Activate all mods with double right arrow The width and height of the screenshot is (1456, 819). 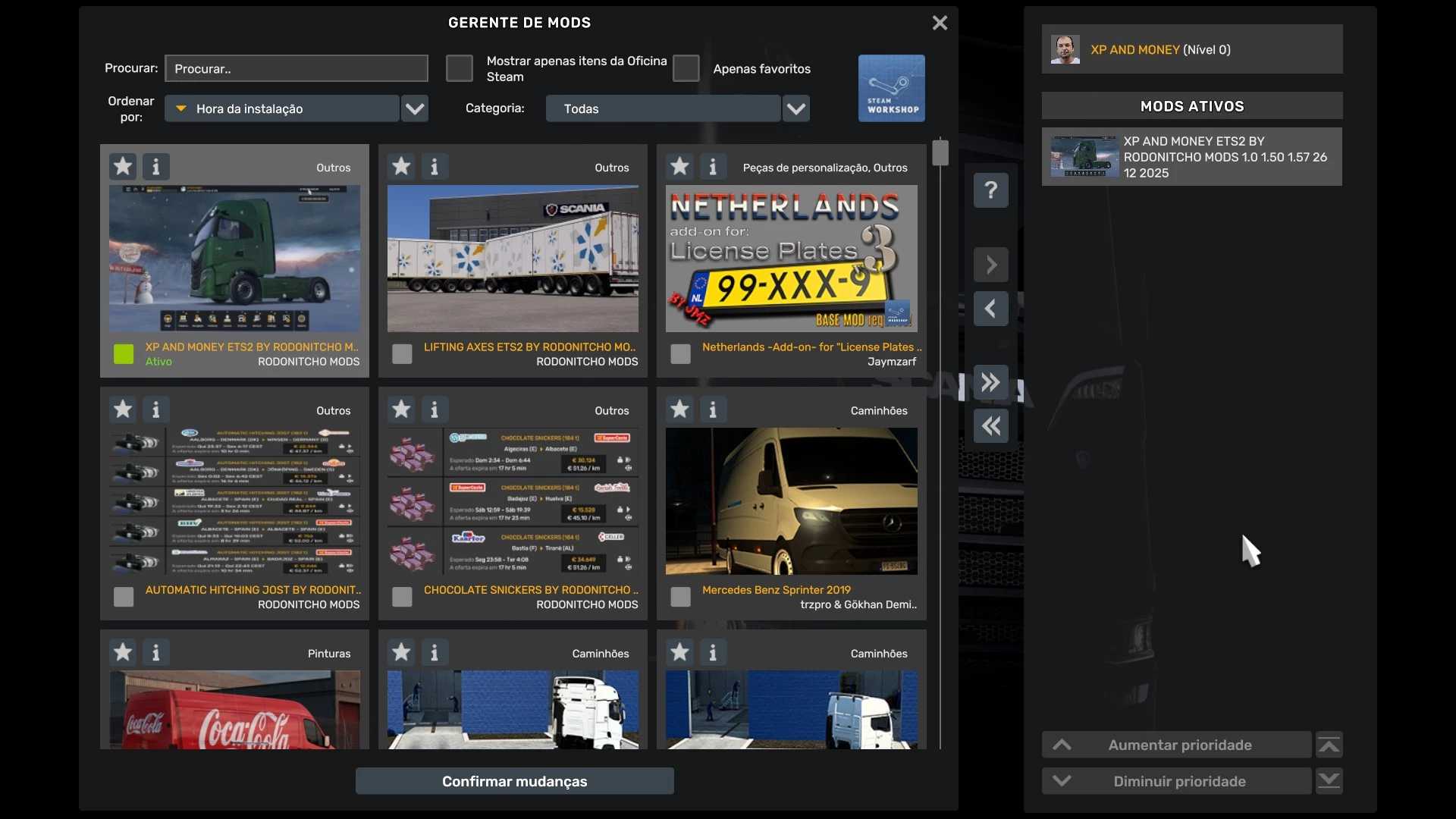990,382
